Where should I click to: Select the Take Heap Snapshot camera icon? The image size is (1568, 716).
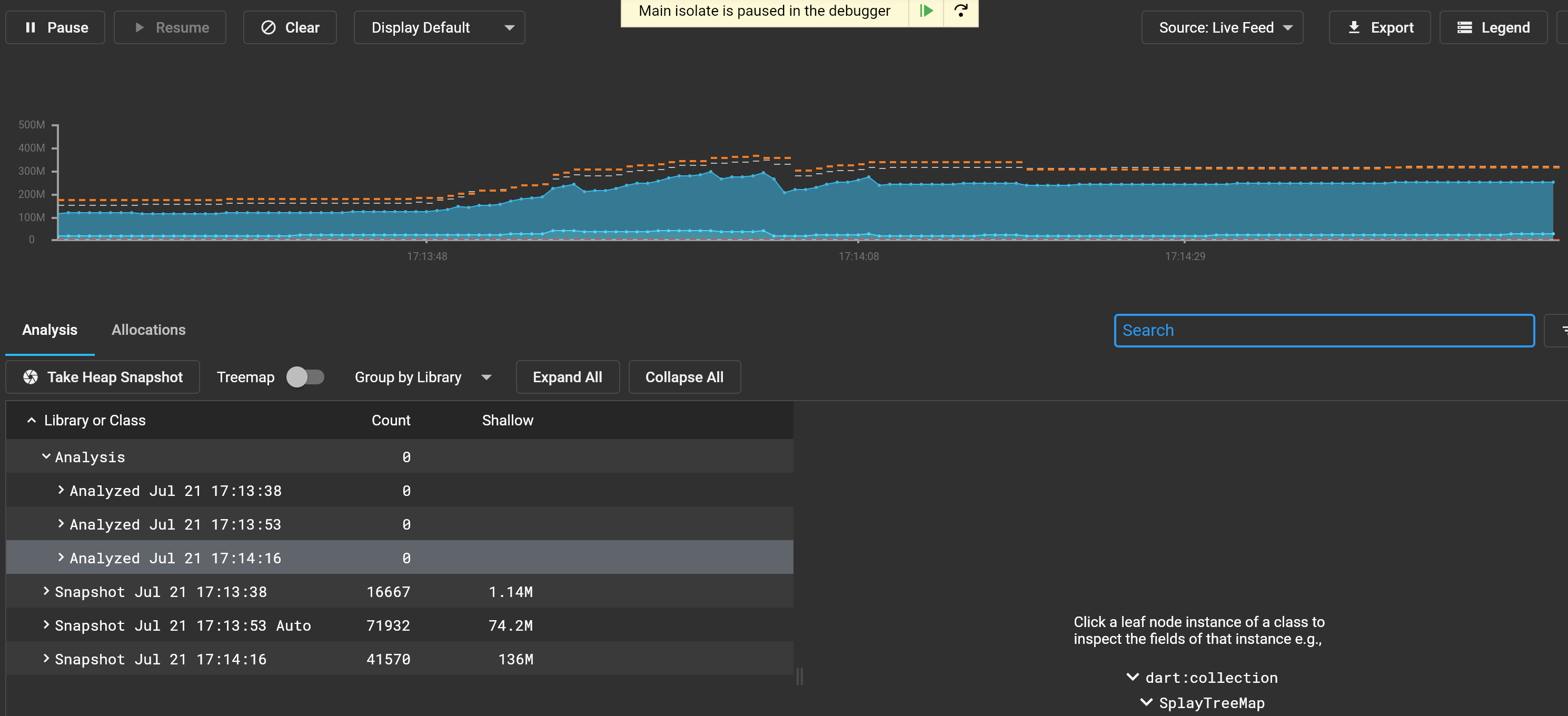pos(30,377)
